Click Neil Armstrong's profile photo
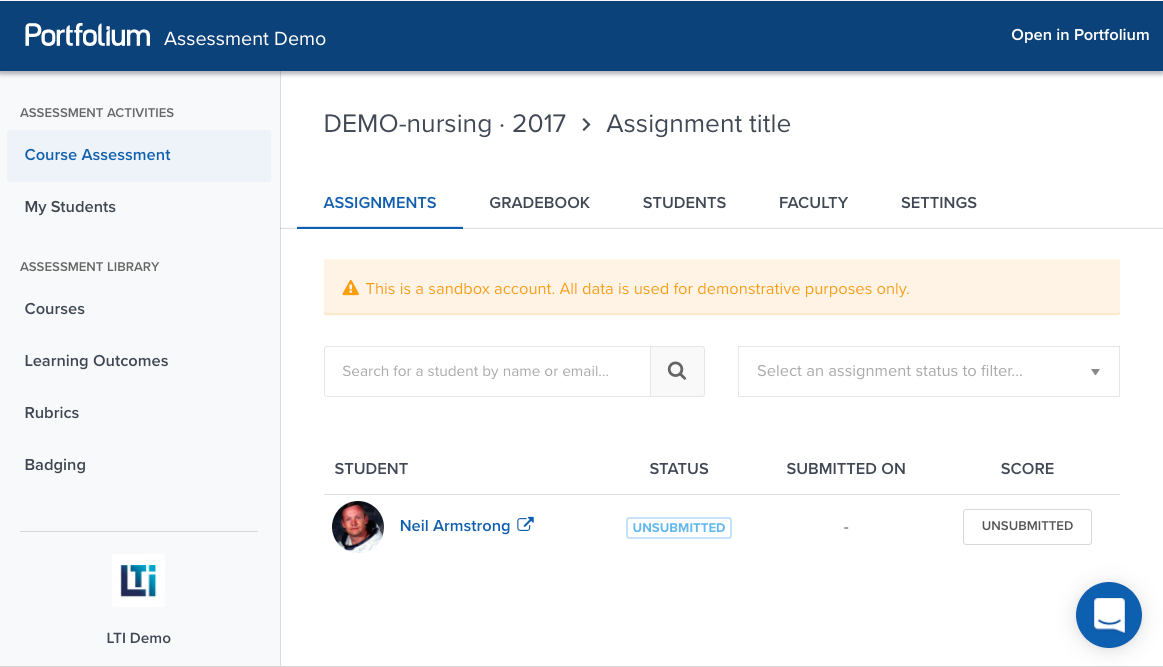 click(x=358, y=526)
